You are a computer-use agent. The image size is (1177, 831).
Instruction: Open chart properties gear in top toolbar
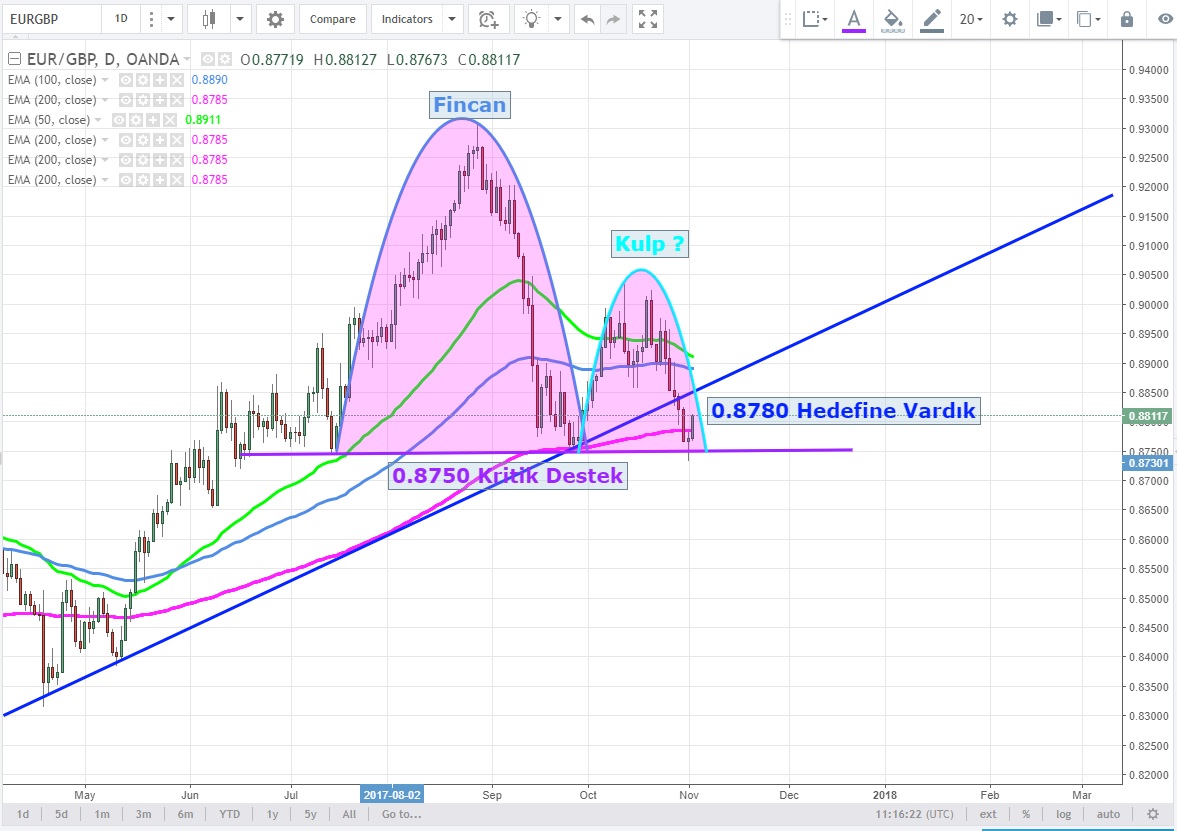click(x=275, y=19)
